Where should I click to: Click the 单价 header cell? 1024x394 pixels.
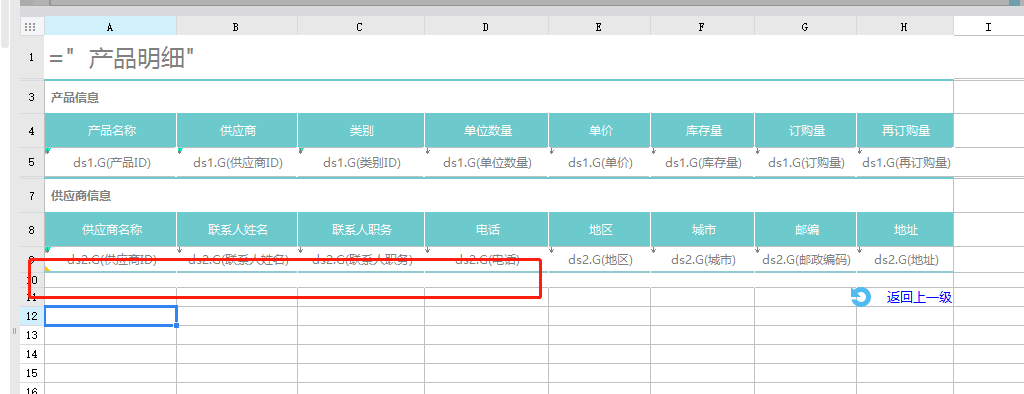click(x=600, y=131)
